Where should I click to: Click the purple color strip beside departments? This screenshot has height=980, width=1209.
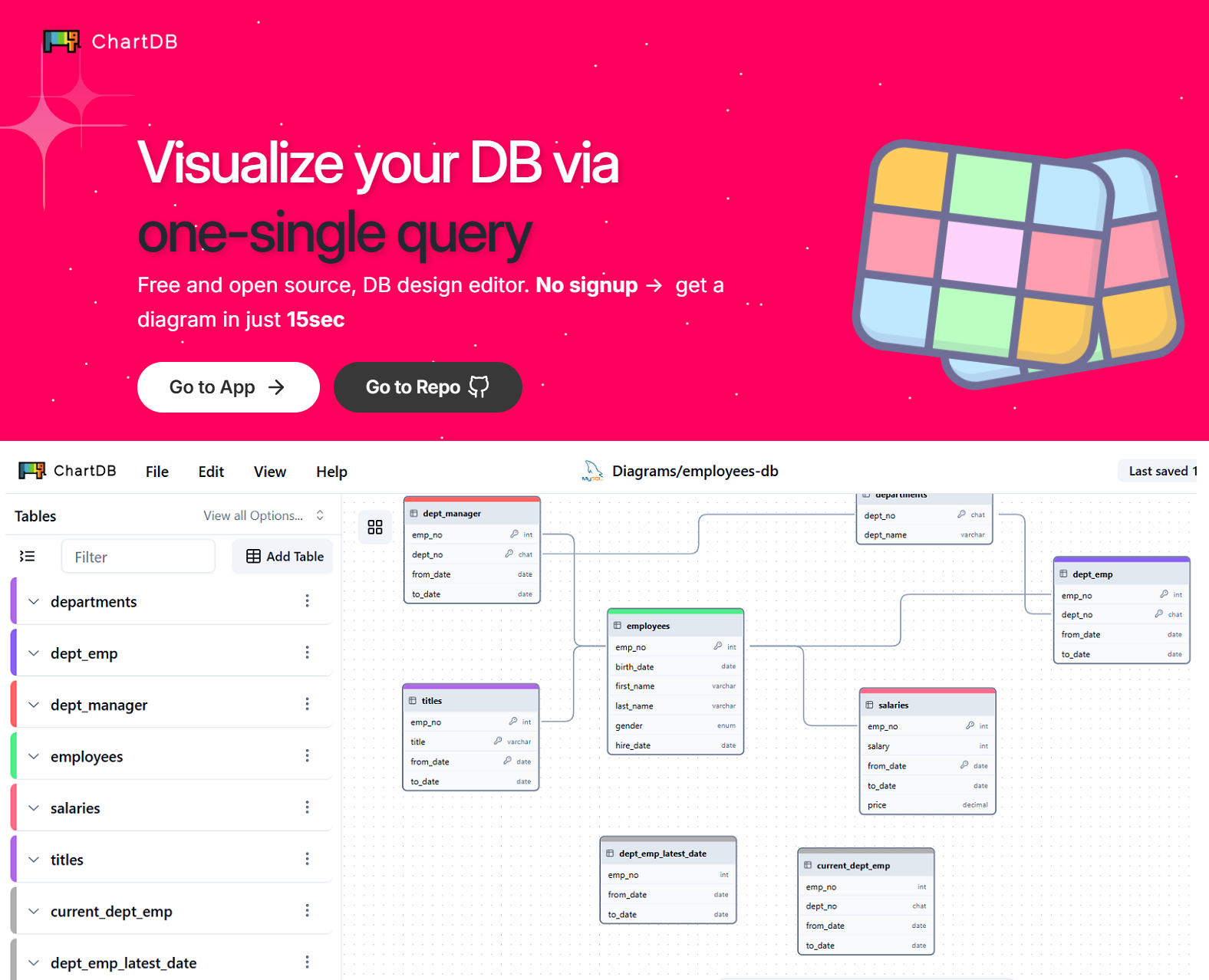(14, 601)
